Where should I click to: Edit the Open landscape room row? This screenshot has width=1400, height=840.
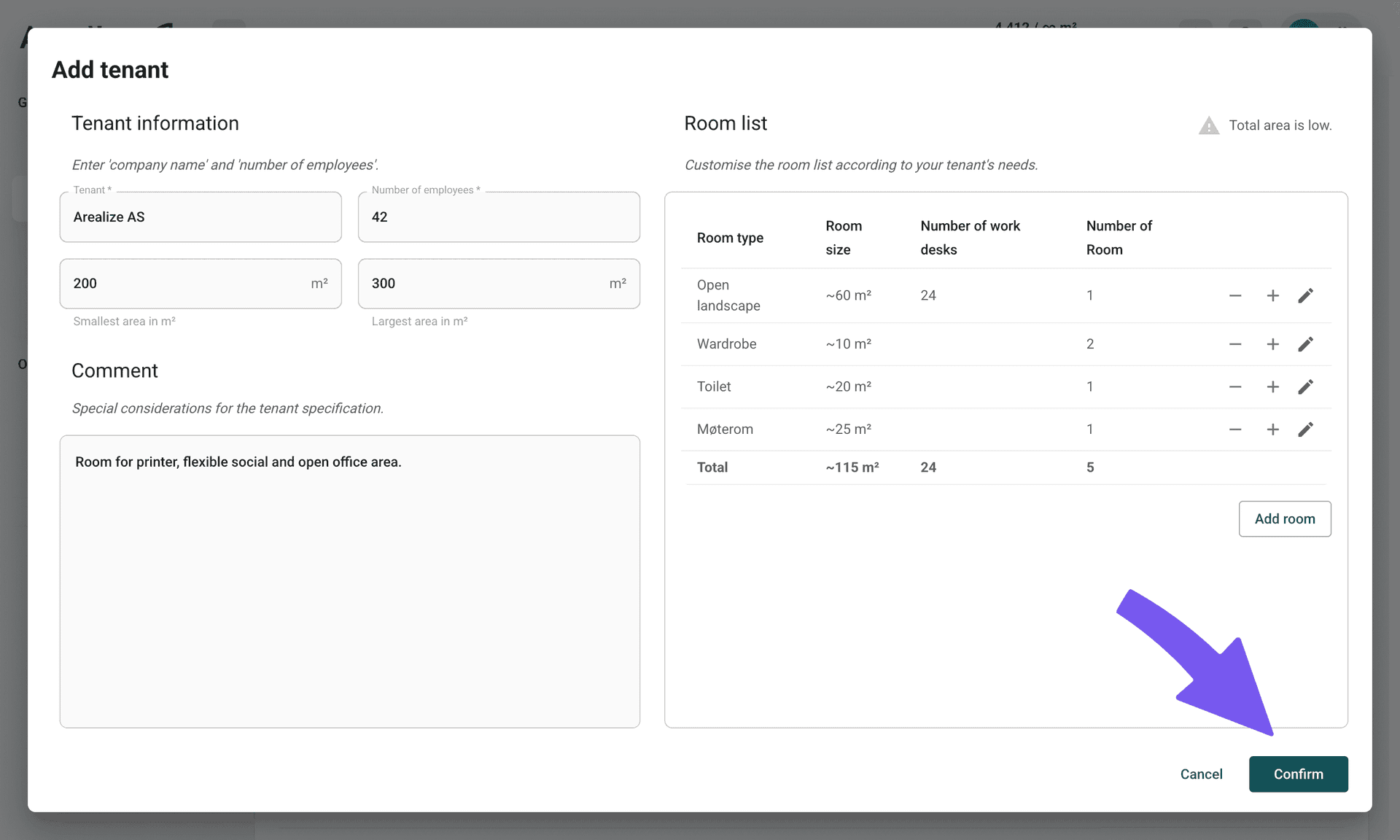coord(1305,295)
